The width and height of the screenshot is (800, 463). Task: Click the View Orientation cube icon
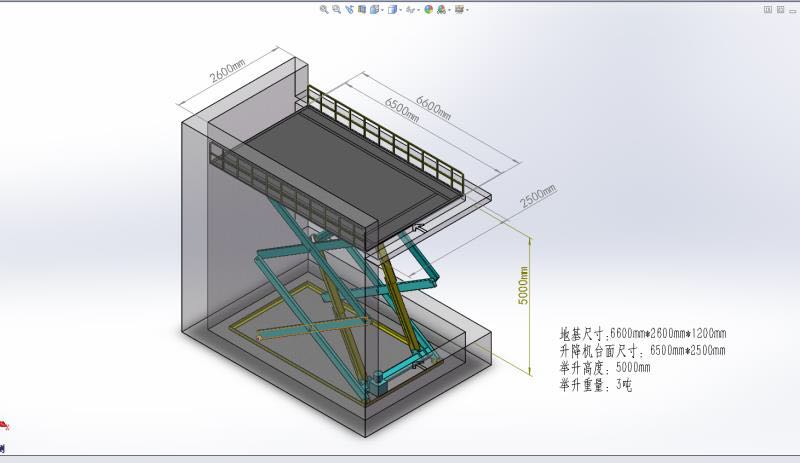pyautogui.click(x=373, y=9)
